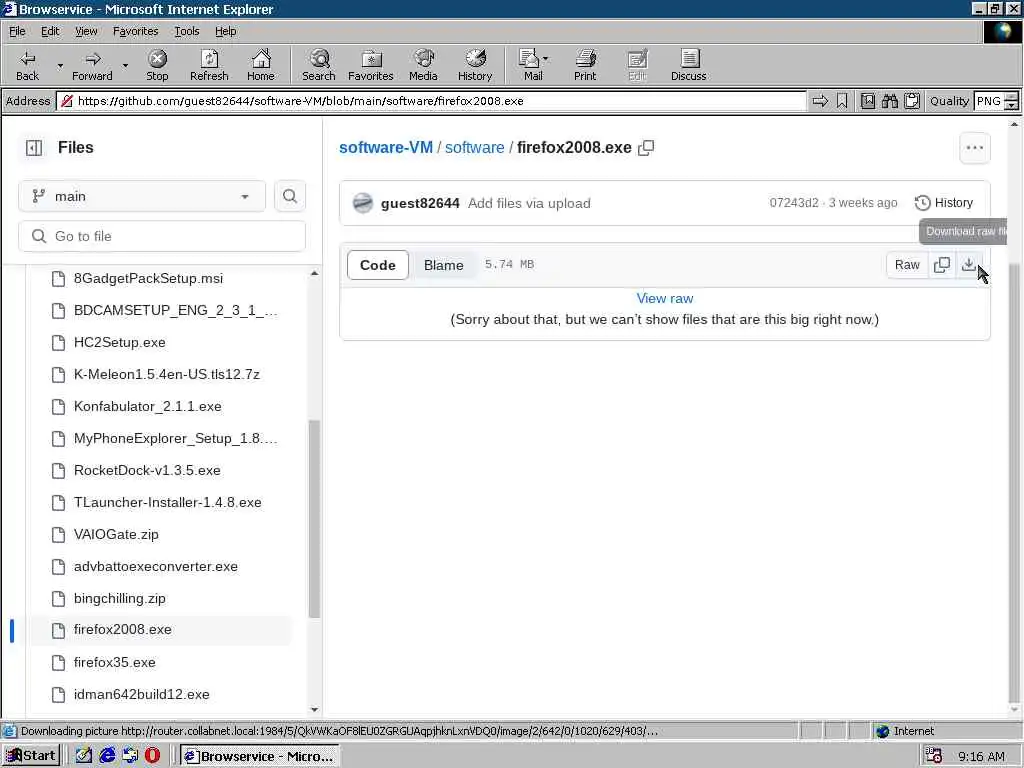Open the Search toolbar button

[319, 65]
